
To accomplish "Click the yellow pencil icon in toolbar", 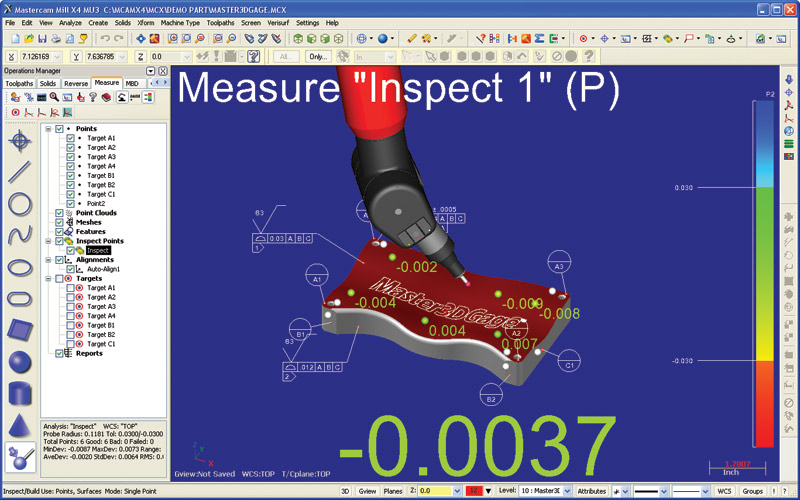I will [412, 39].
